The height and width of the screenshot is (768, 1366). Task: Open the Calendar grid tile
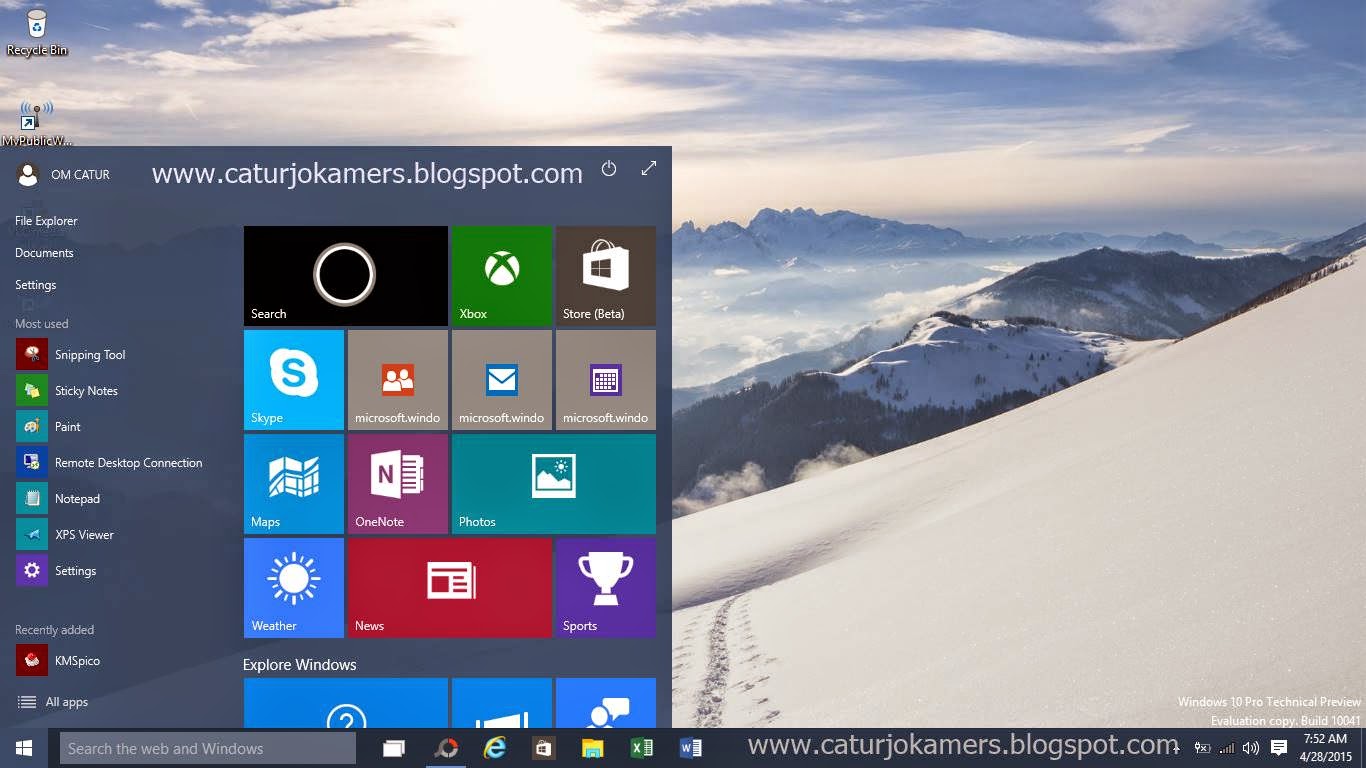pos(605,380)
